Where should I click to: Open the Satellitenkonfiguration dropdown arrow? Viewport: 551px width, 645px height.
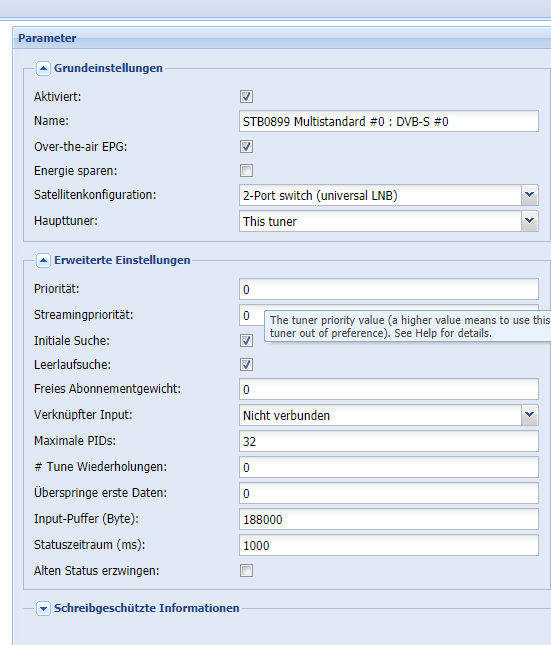pos(530,195)
